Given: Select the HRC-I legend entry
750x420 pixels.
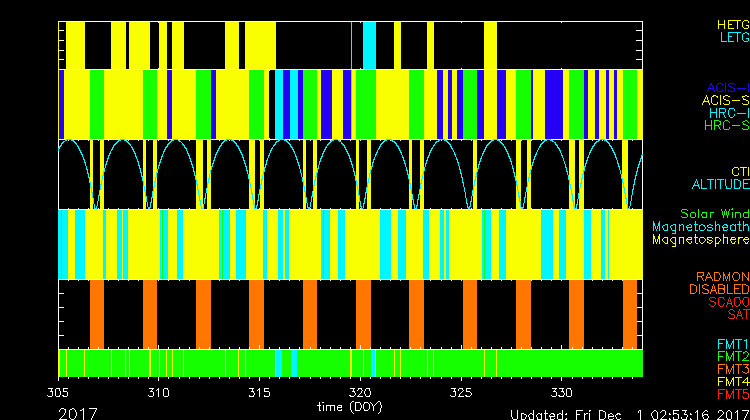Looking at the screenshot, I should [x=727, y=113].
